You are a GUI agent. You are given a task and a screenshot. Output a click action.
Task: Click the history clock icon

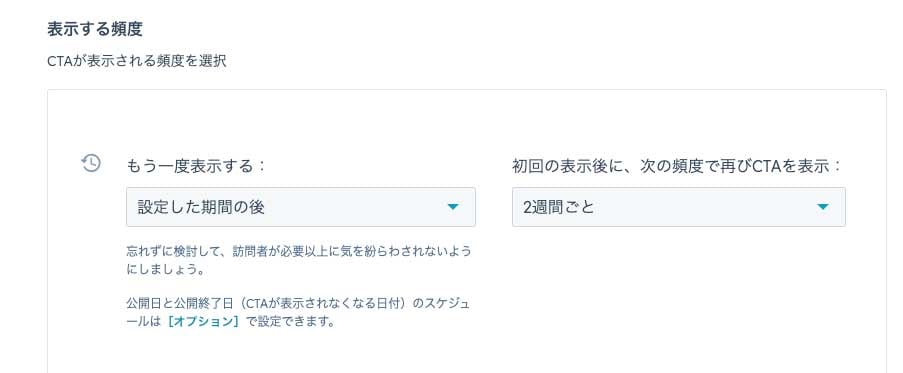(91, 163)
